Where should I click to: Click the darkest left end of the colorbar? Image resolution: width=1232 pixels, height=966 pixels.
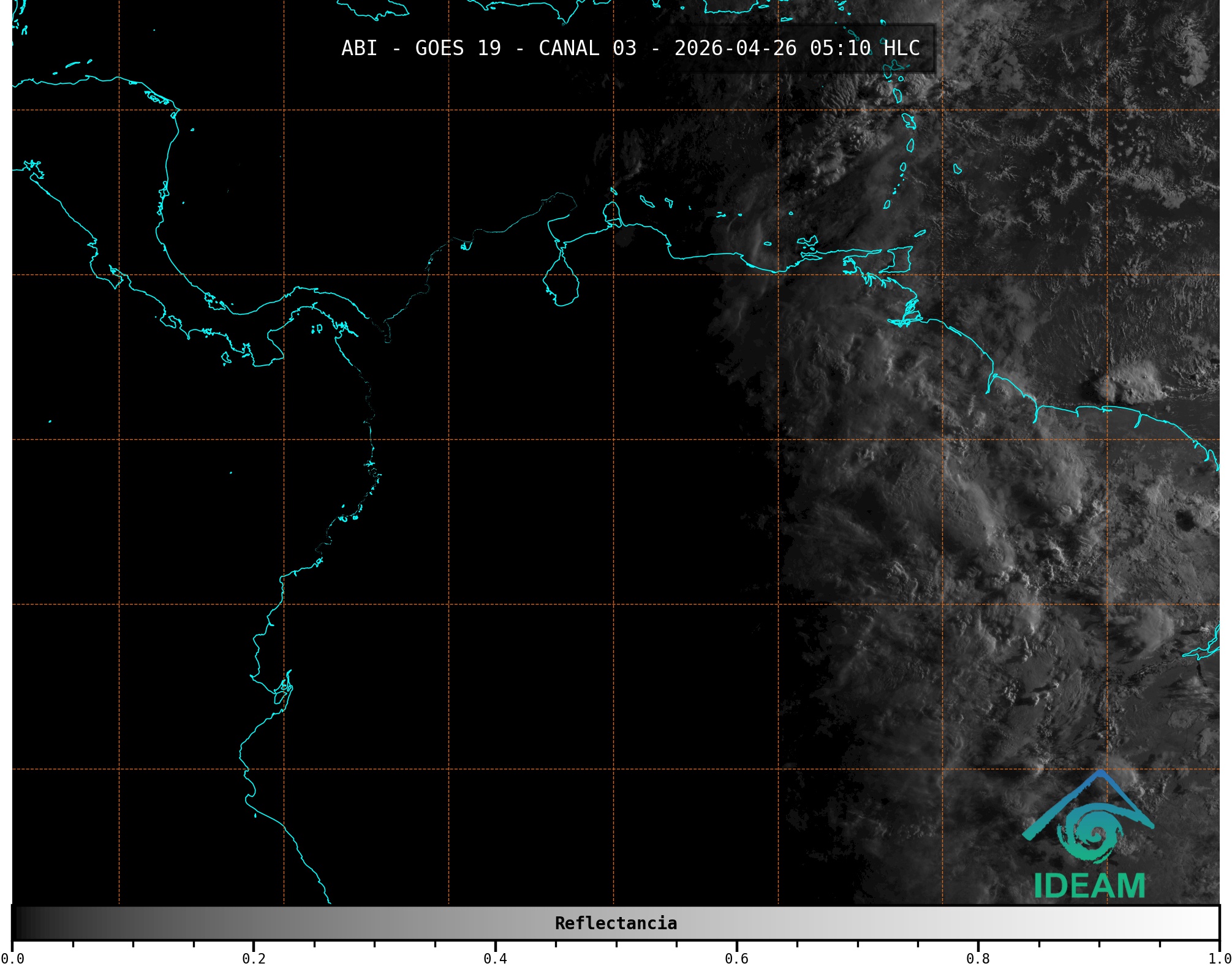[x=18, y=923]
